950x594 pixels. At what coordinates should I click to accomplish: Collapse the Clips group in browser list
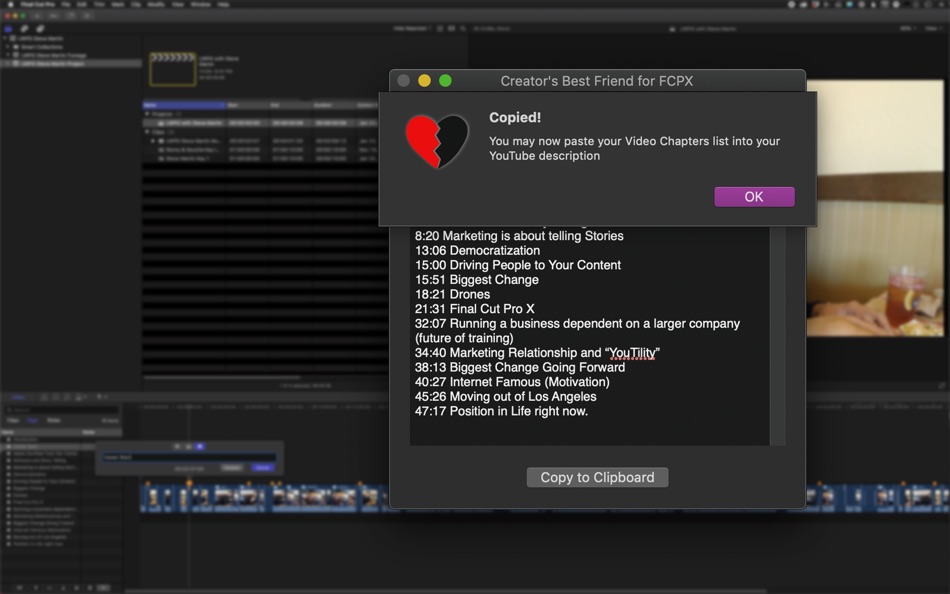(x=147, y=132)
